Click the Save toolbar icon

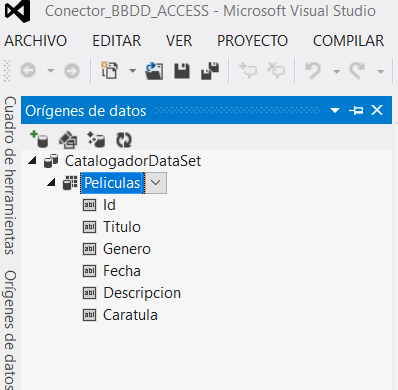click(182, 71)
